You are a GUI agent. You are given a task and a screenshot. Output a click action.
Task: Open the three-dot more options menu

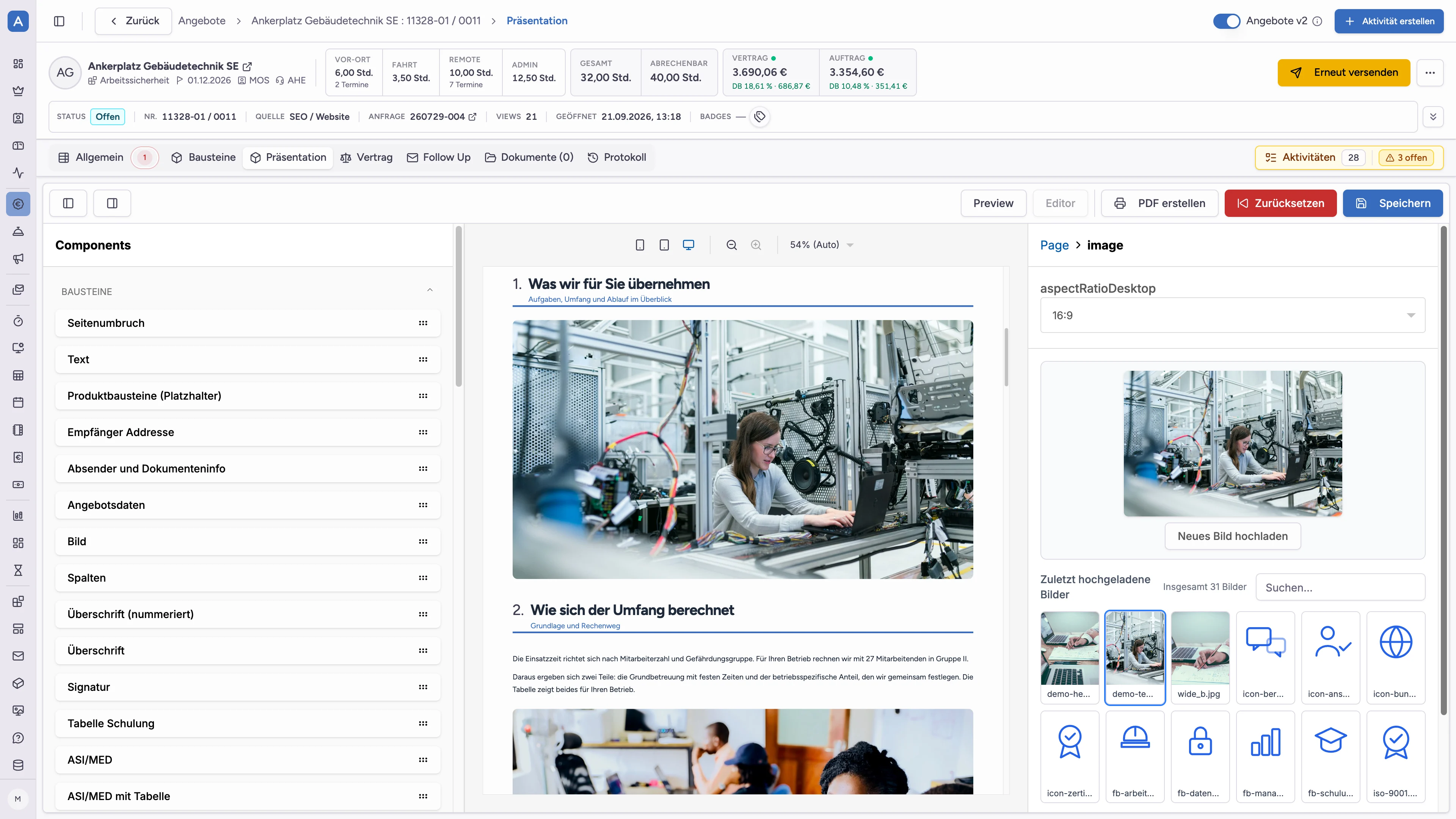1430,73
